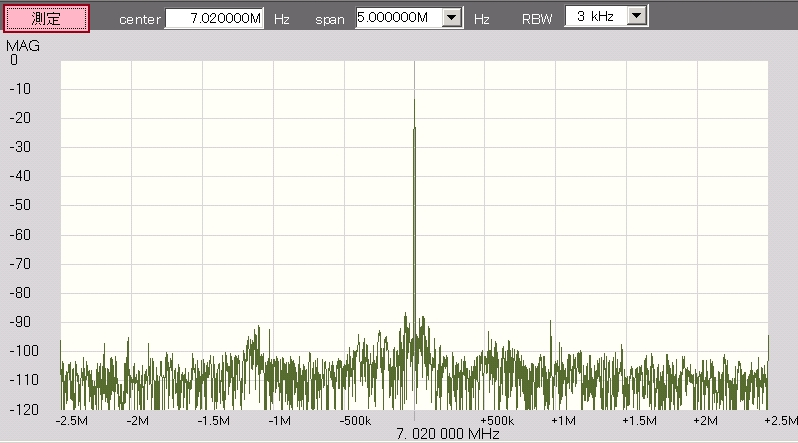Click the 測定 measure button
This screenshot has width=798, height=443.
pos(46,19)
